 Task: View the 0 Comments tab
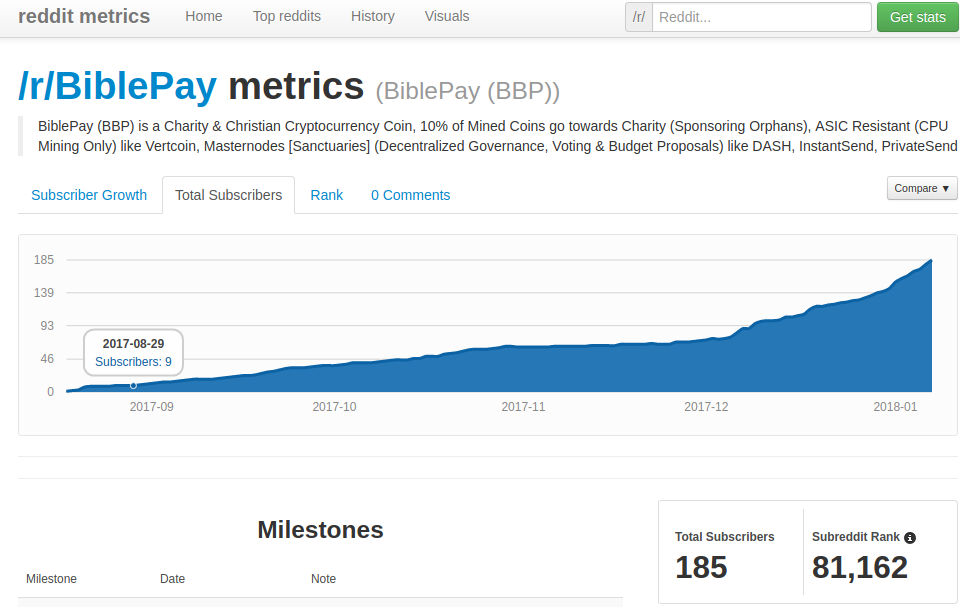pyautogui.click(x=410, y=195)
